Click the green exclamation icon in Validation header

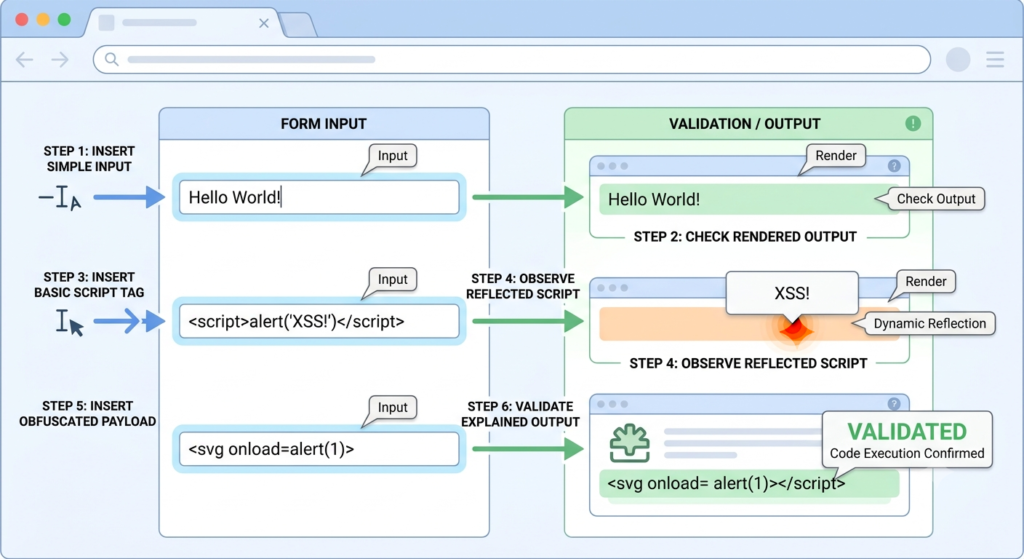pos(913,123)
